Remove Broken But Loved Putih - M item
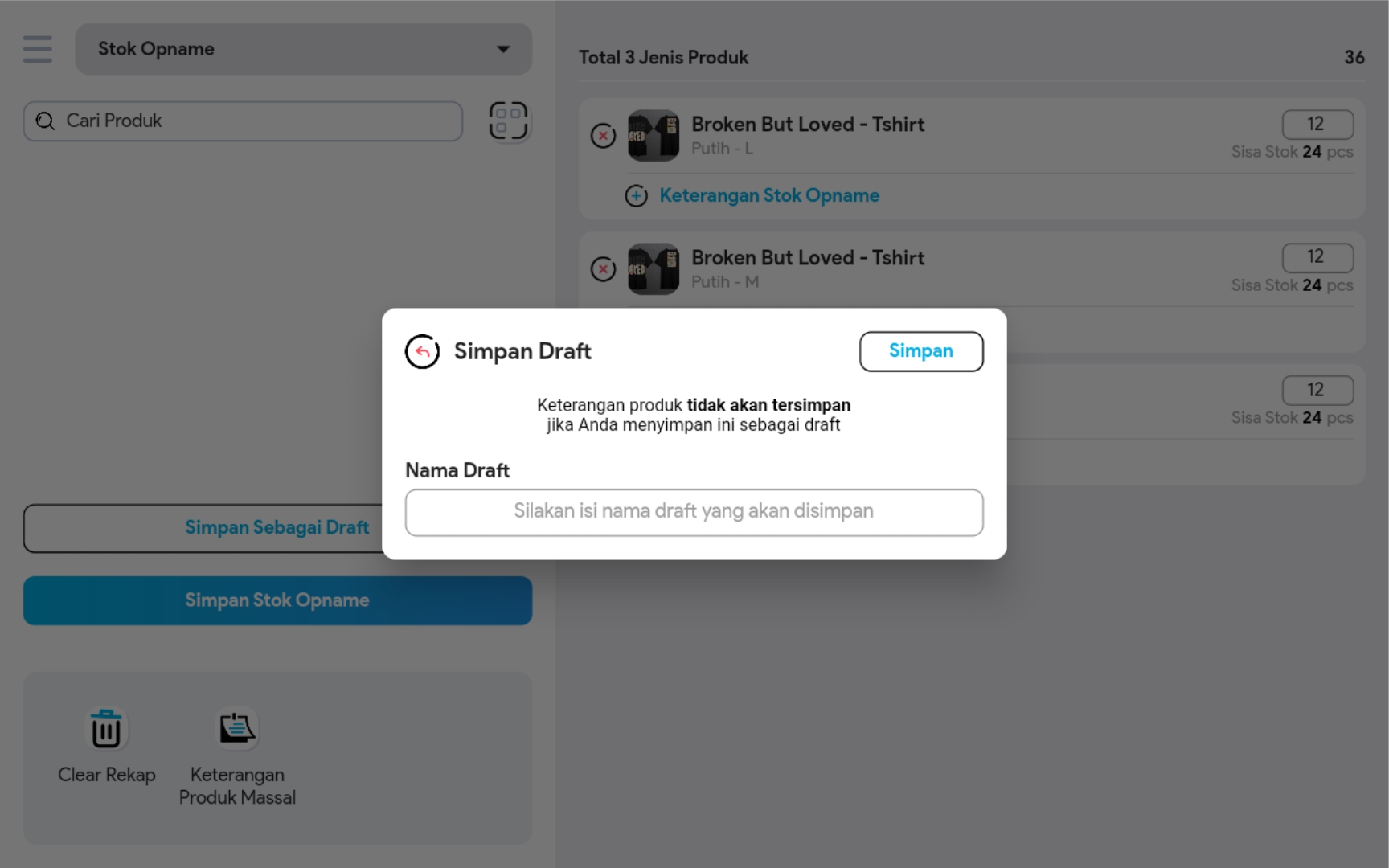 pyautogui.click(x=603, y=269)
